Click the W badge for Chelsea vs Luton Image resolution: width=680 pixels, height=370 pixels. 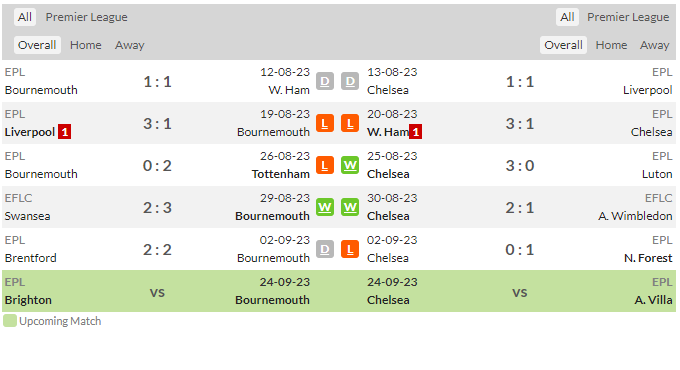[x=350, y=165]
